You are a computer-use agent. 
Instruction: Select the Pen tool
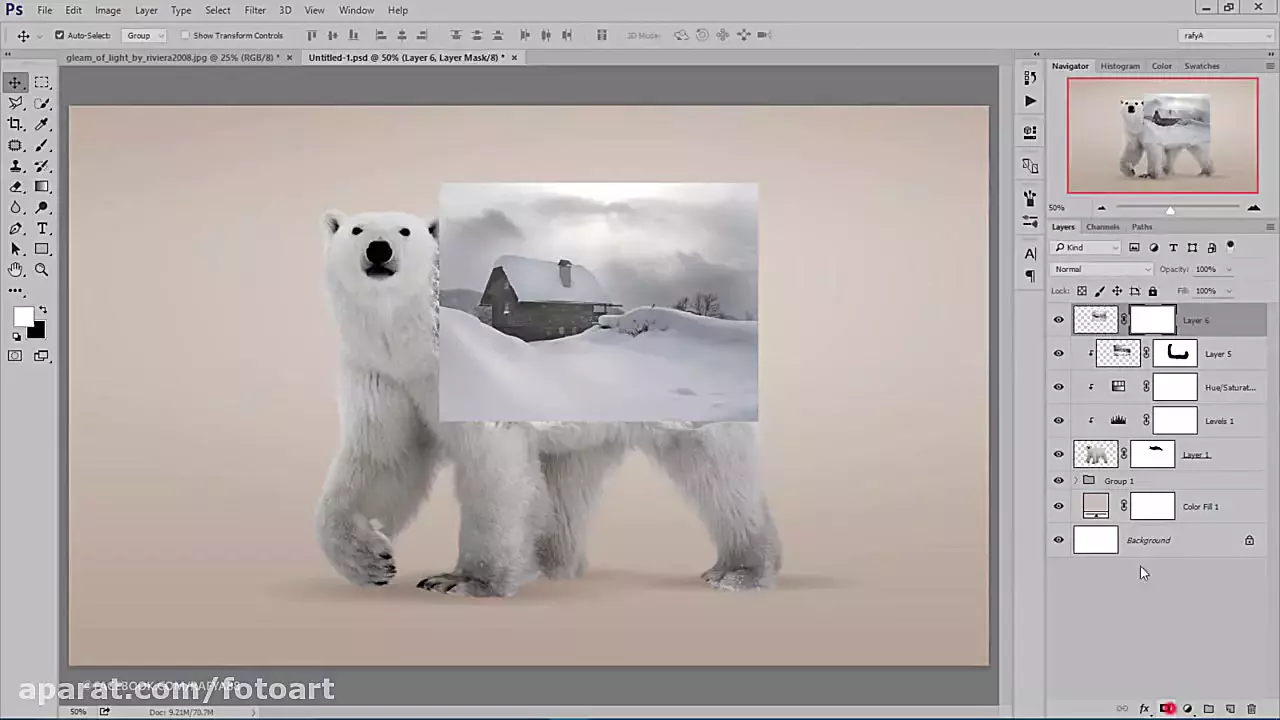click(16, 229)
